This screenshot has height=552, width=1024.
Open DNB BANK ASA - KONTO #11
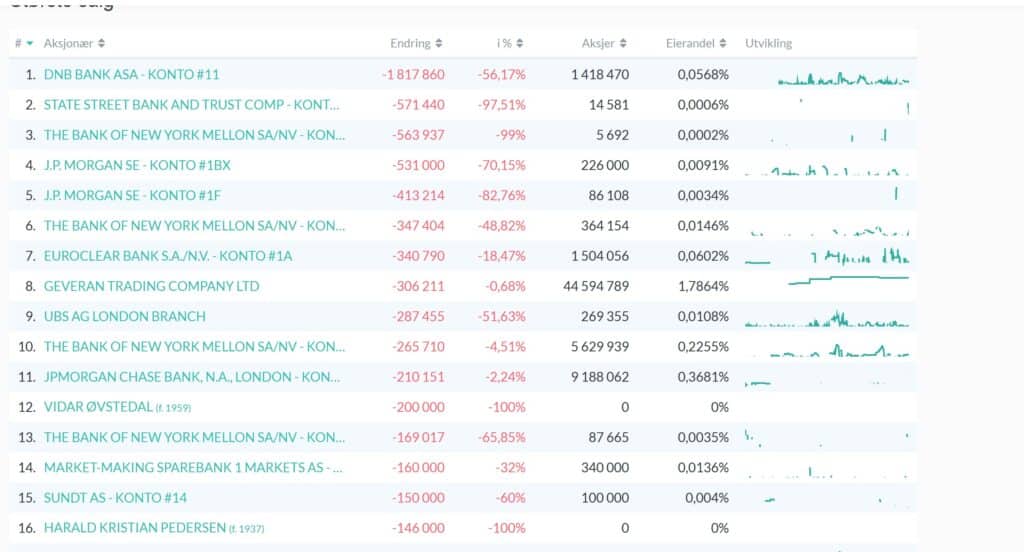pyautogui.click(x=131, y=74)
